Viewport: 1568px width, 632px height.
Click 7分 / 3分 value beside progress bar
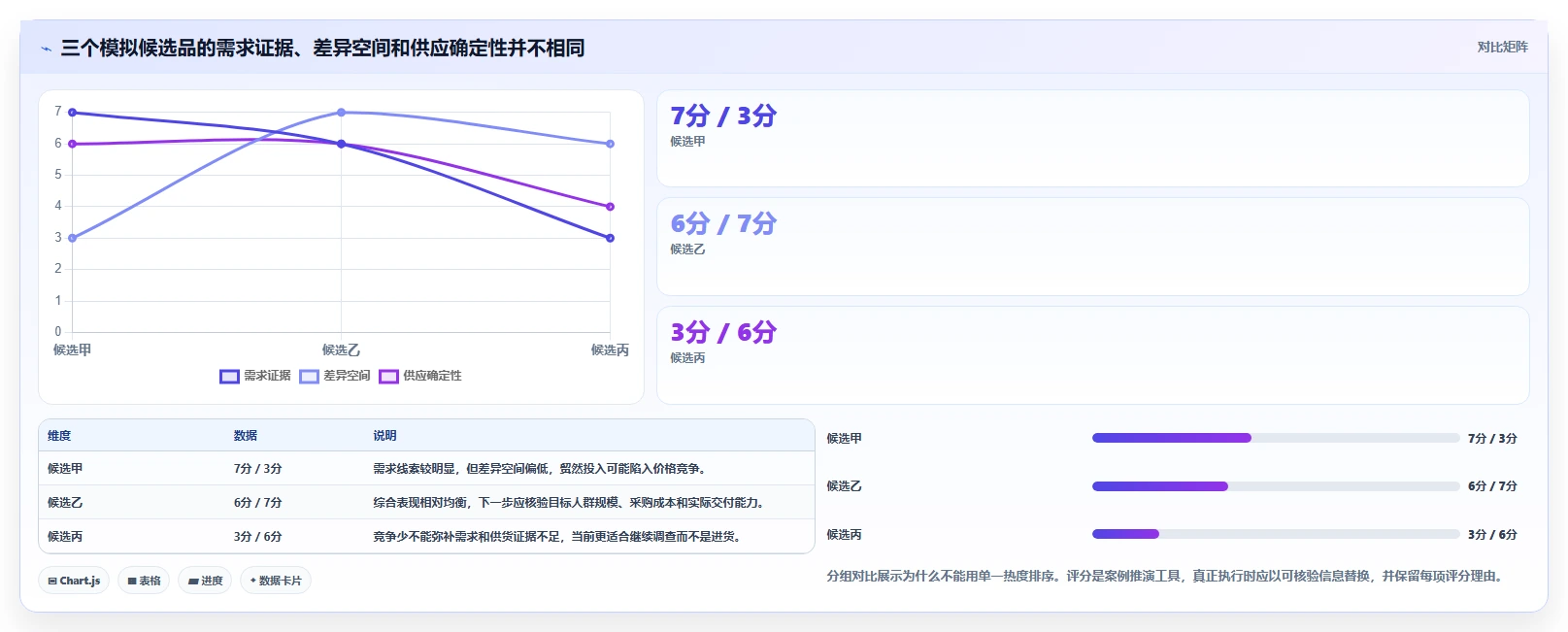[x=1492, y=439]
